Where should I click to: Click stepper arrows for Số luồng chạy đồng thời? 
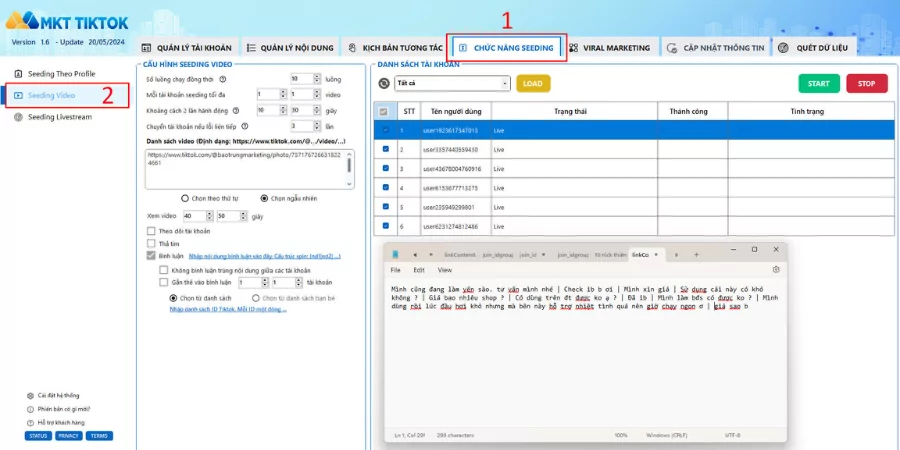(317, 79)
